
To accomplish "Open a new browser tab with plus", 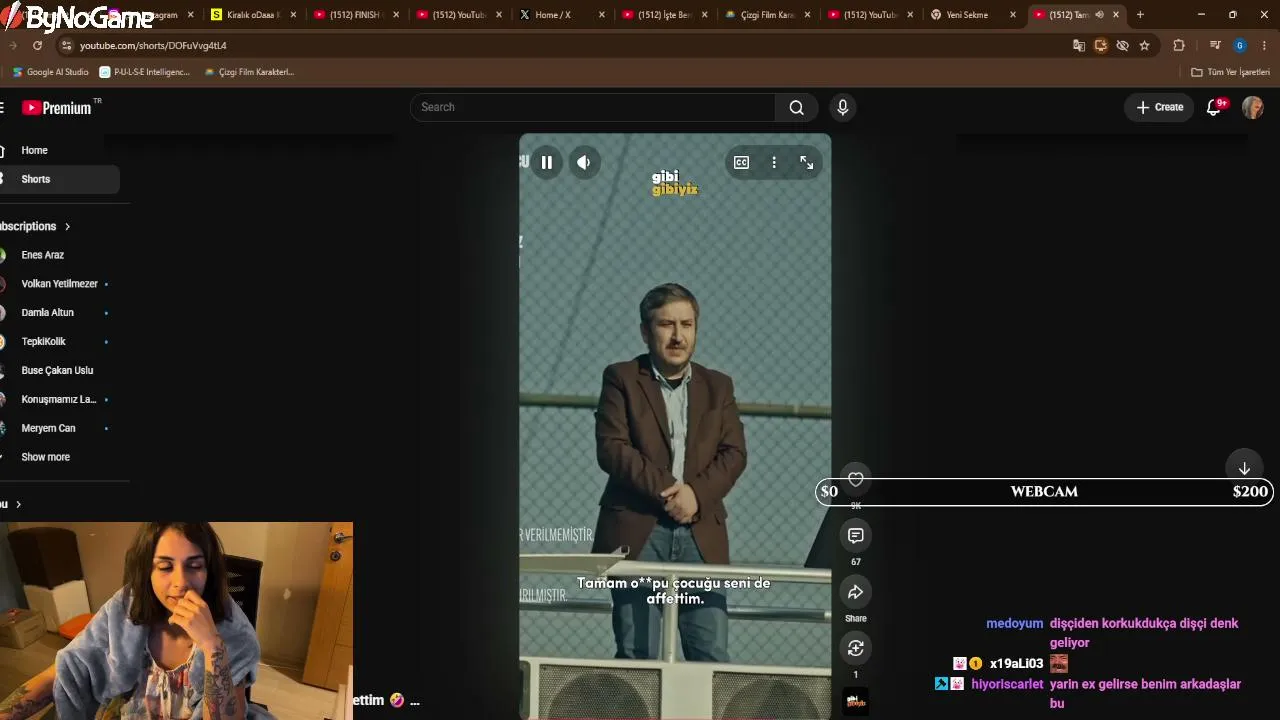I will tap(1140, 15).
